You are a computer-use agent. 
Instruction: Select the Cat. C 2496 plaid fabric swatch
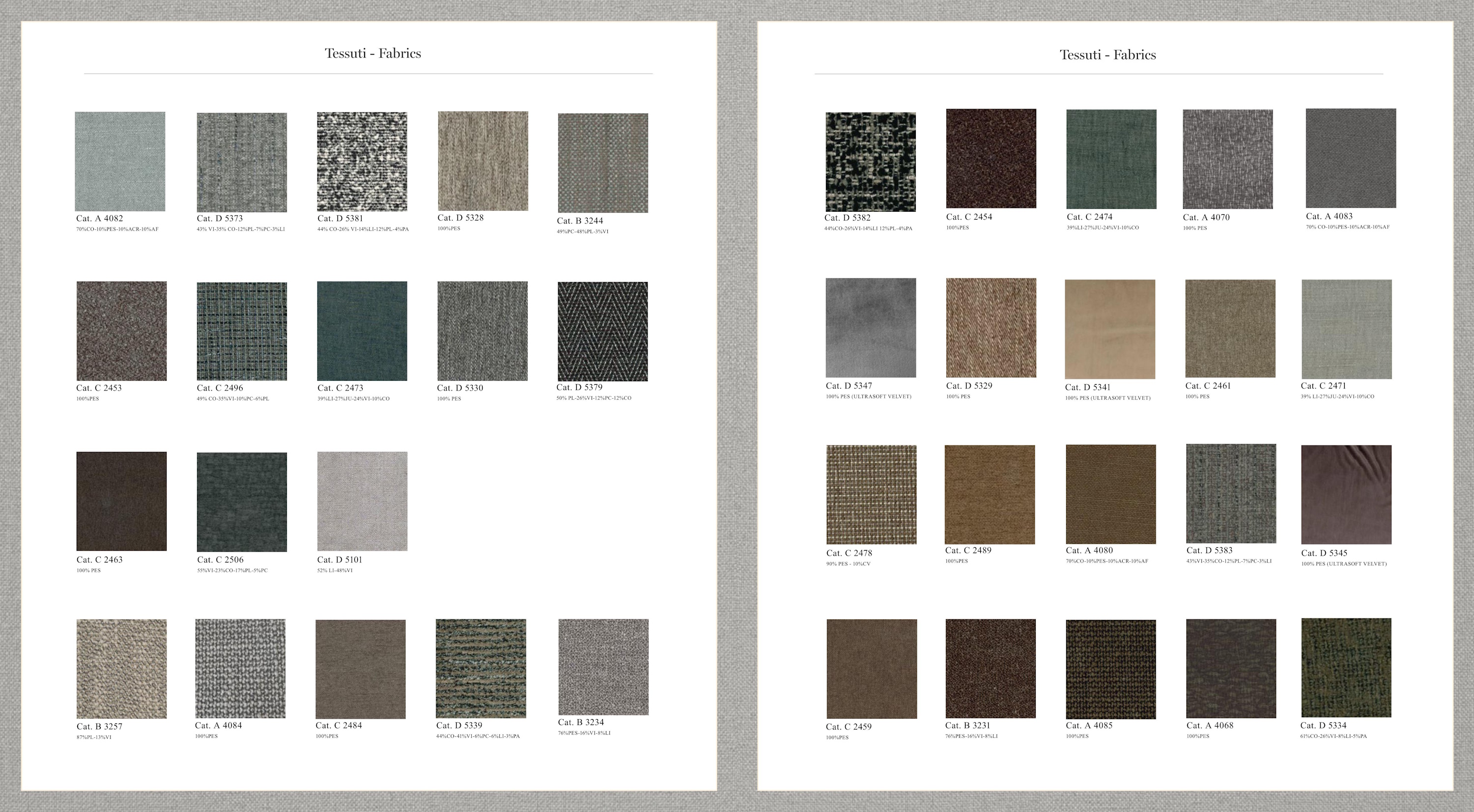(241, 331)
